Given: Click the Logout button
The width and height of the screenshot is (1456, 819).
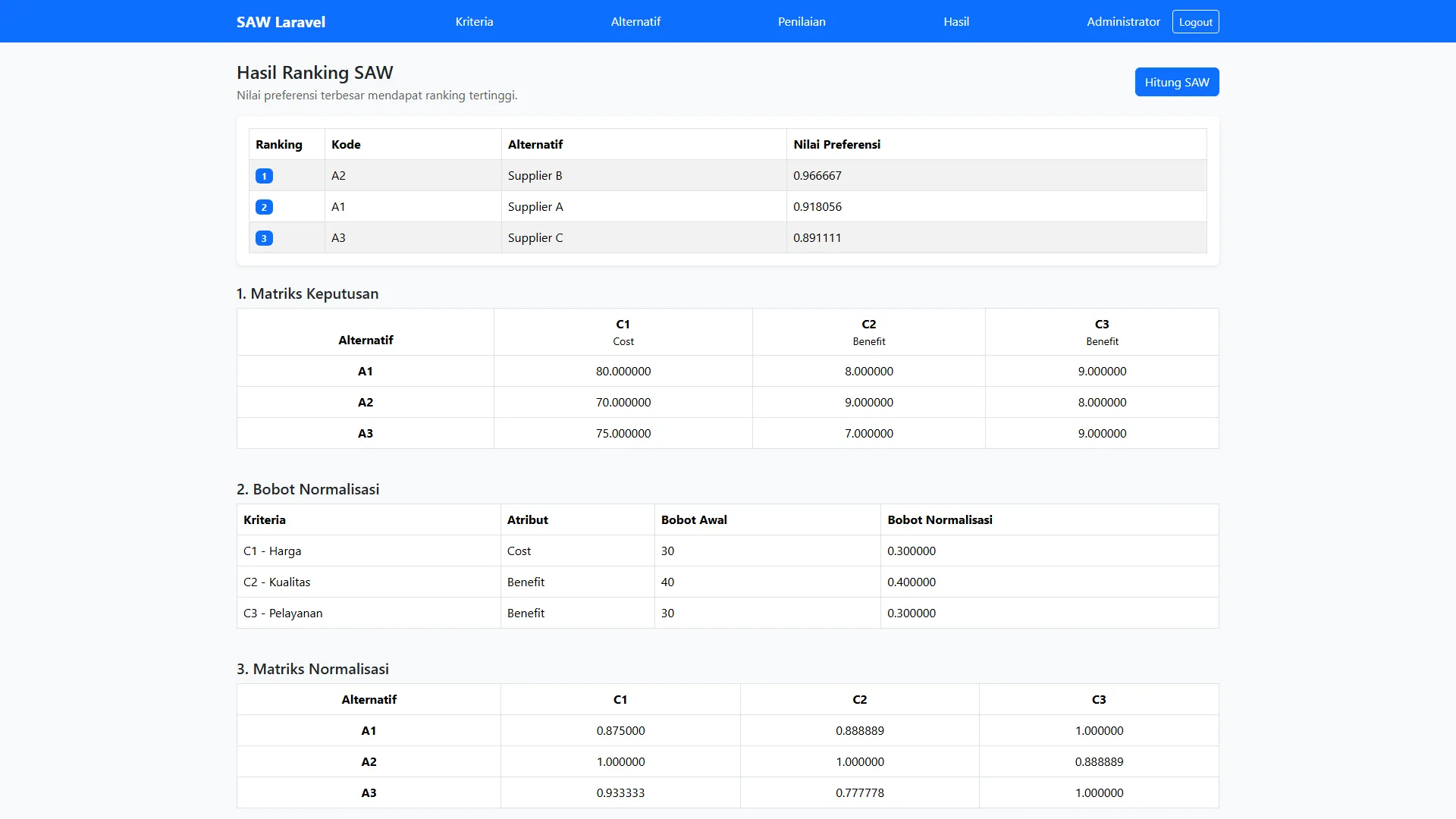Looking at the screenshot, I should coord(1195,22).
